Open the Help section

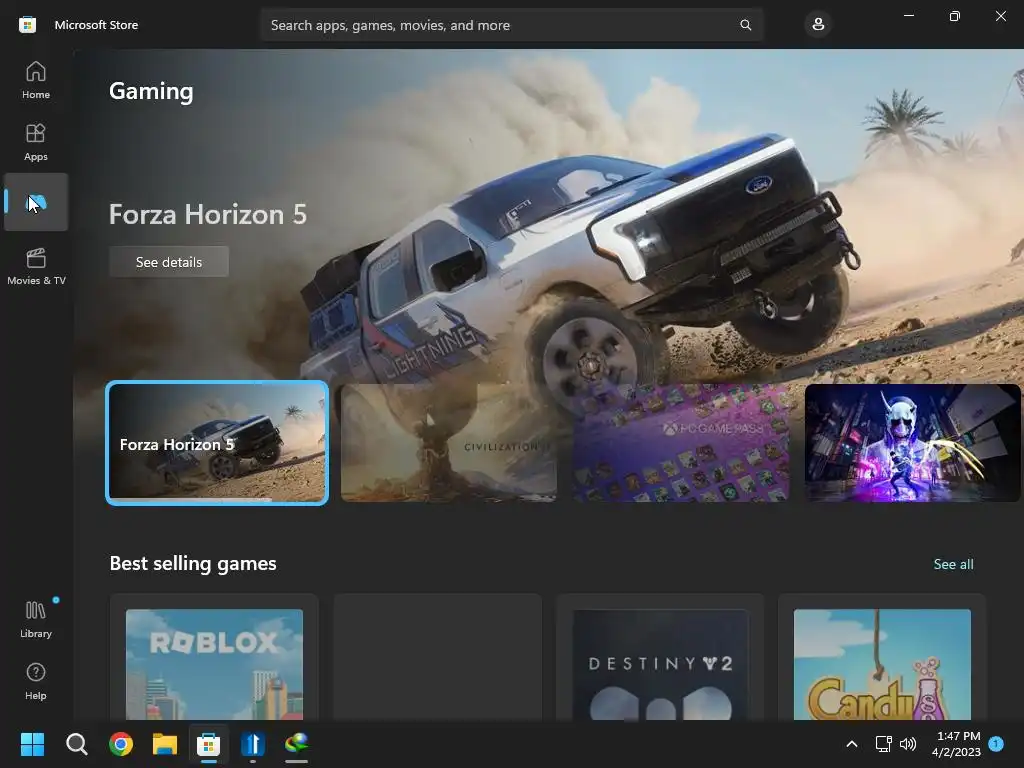pos(36,681)
